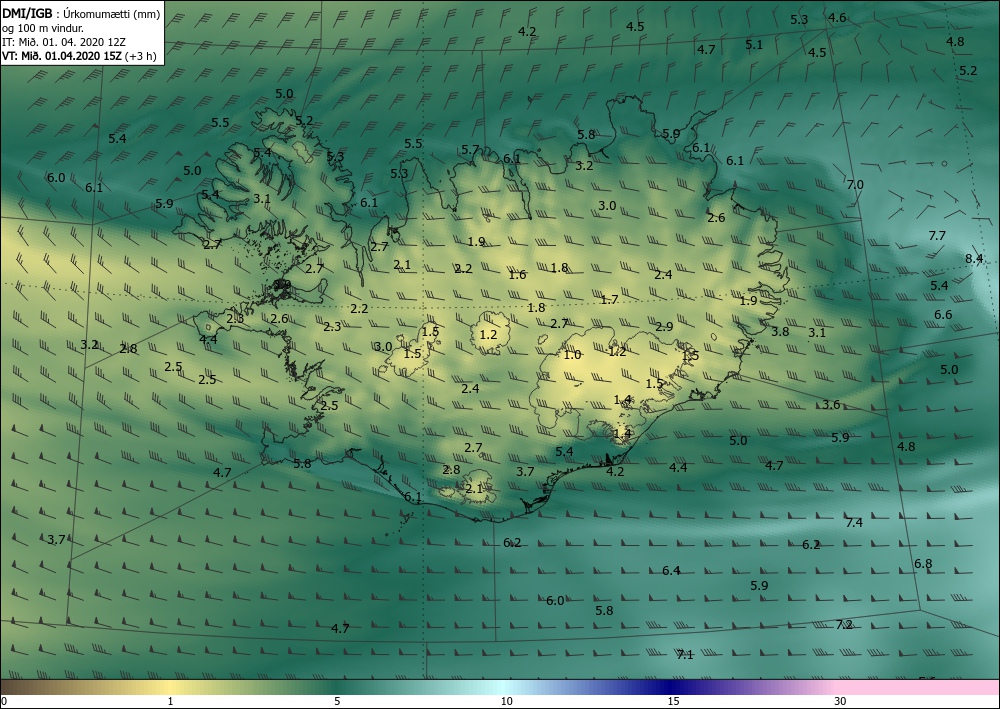This screenshot has width=1000, height=709.
Task: Click the 'DMI/IGB : Úrkomumætti (mm)' title line
Action: tap(81, 13)
